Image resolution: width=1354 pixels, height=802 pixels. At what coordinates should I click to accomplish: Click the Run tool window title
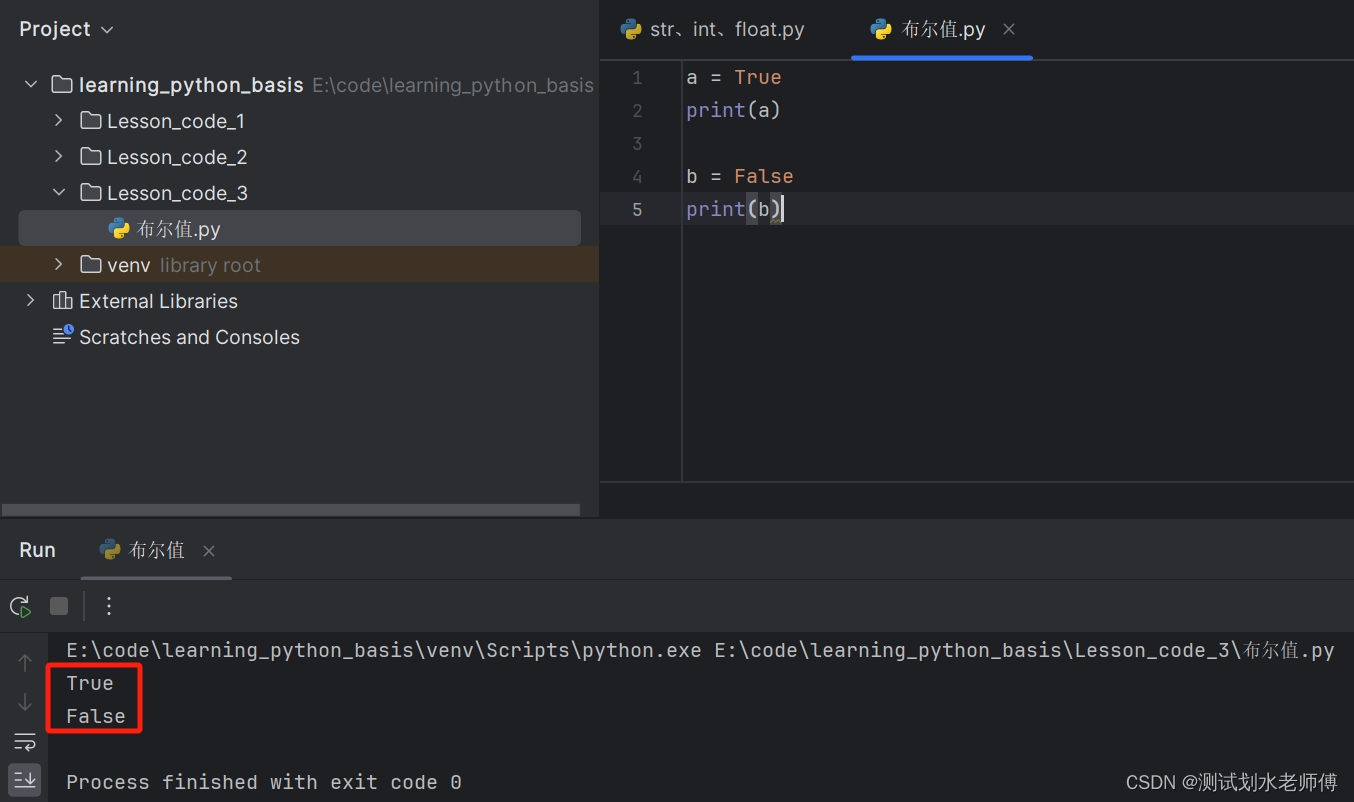coord(37,550)
